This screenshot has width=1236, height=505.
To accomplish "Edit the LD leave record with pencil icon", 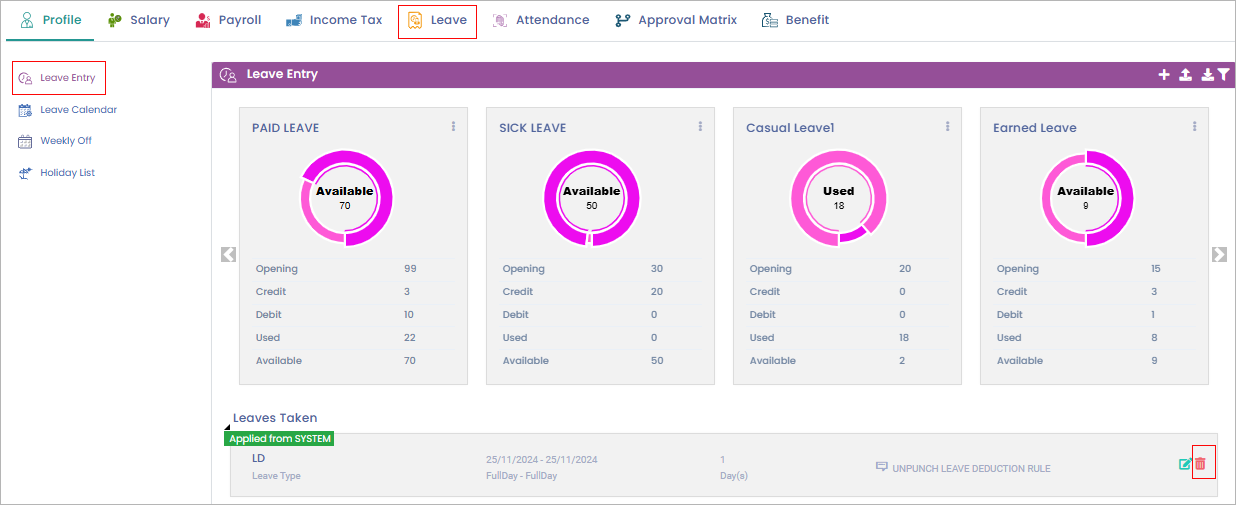I will (x=1185, y=464).
